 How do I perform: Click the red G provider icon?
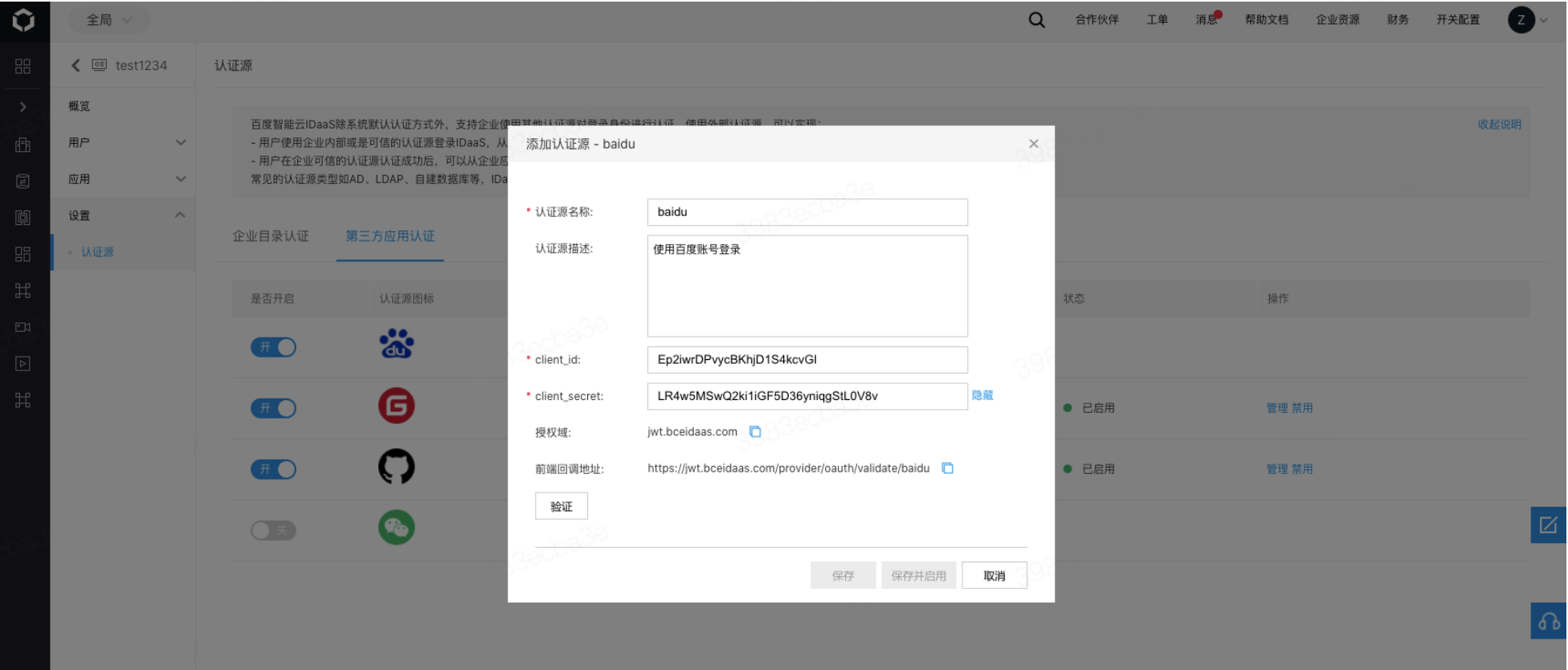coord(397,406)
